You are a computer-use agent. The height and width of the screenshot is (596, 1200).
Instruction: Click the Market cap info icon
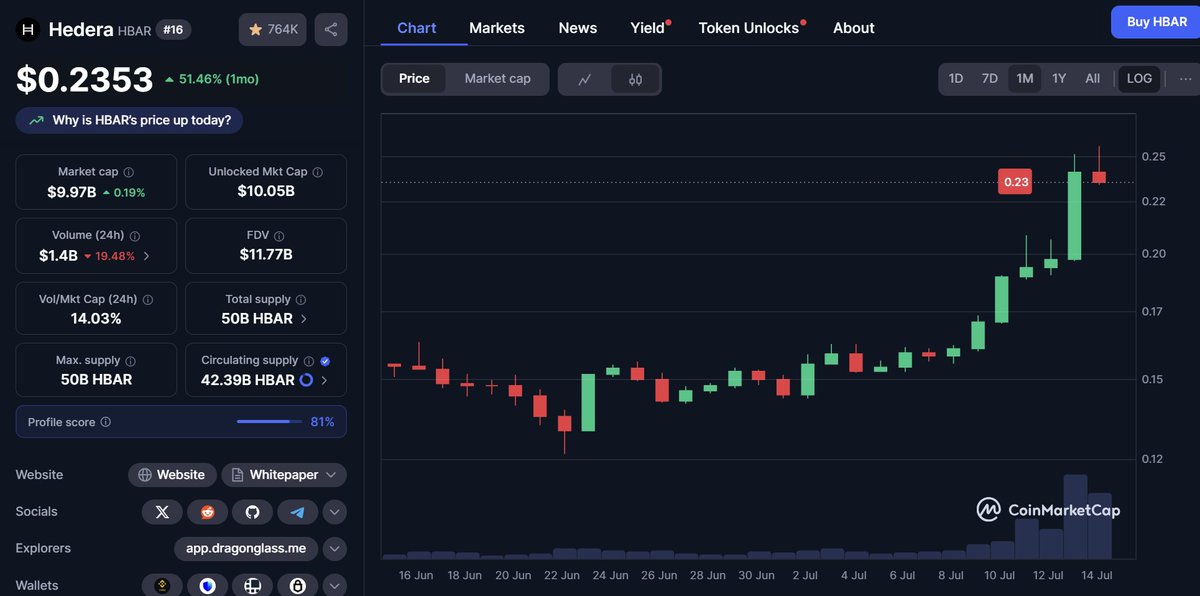coord(129,173)
